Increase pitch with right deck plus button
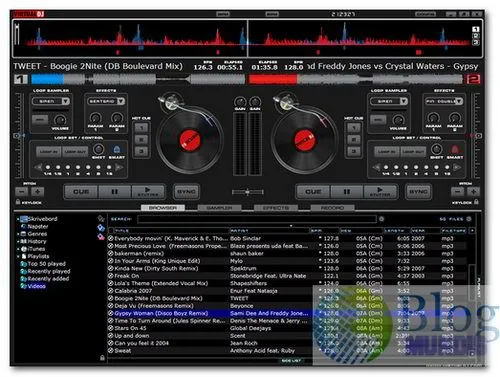500x377 pixels. tap(473, 192)
